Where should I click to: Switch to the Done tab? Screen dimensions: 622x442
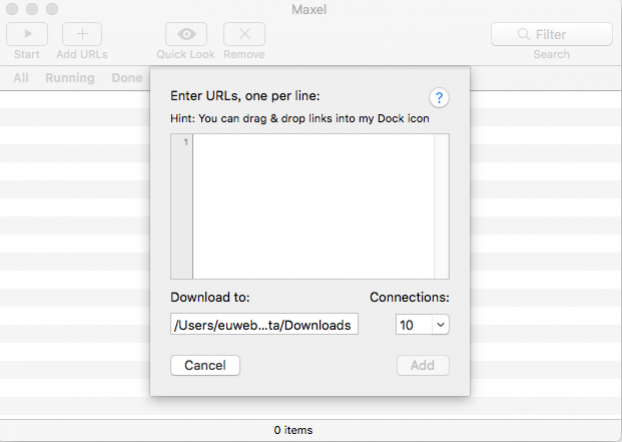click(x=127, y=78)
